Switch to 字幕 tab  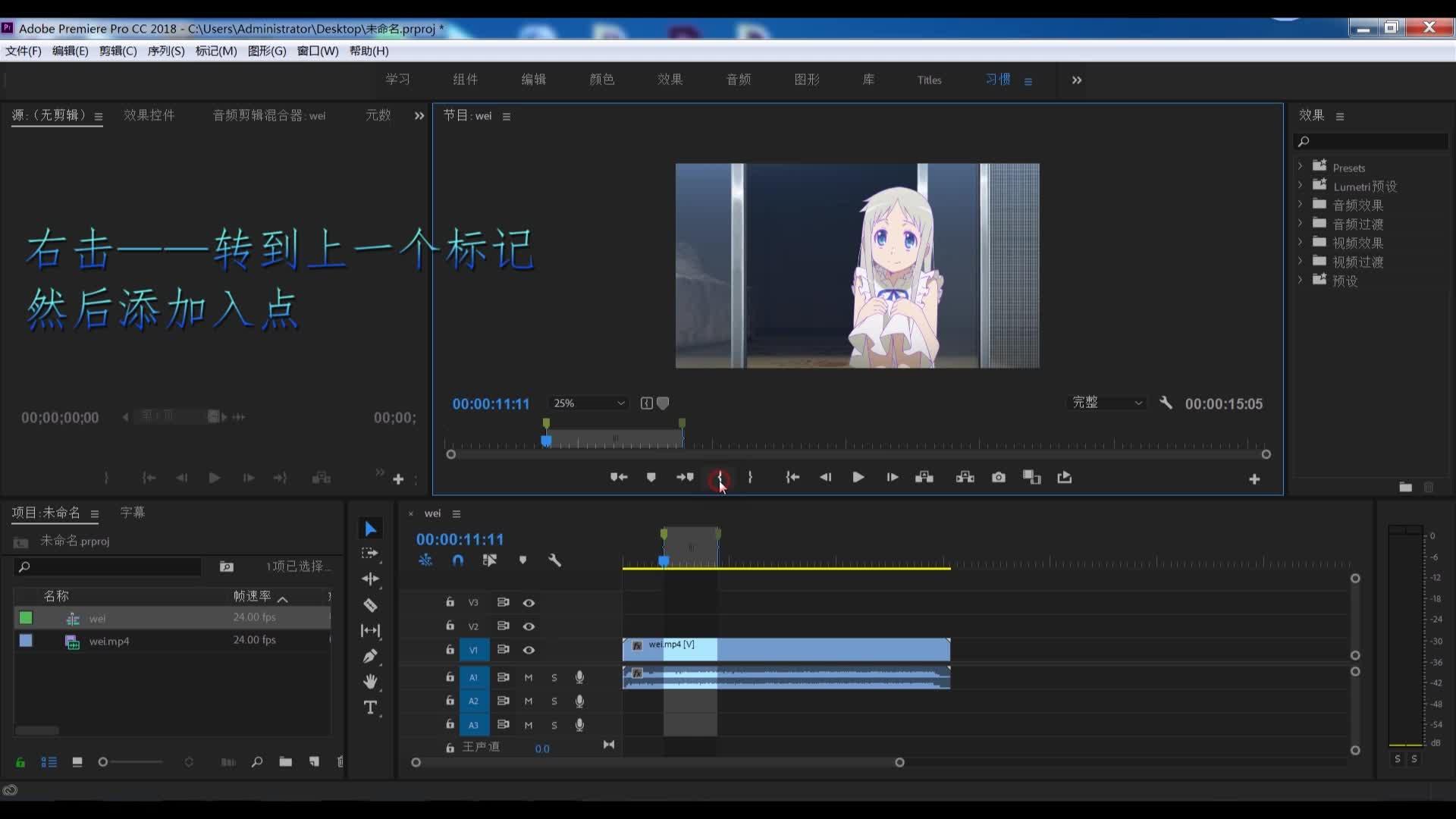click(133, 513)
